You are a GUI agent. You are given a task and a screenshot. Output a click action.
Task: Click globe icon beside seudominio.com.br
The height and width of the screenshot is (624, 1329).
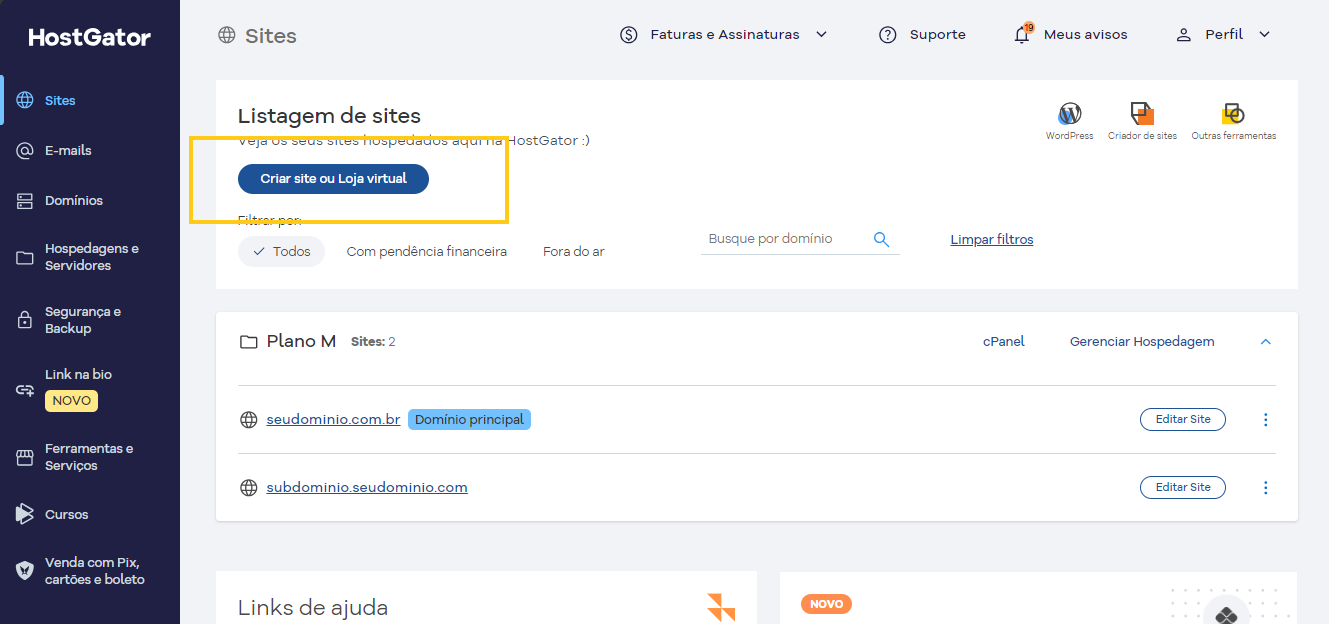click(x=249, y=420)
